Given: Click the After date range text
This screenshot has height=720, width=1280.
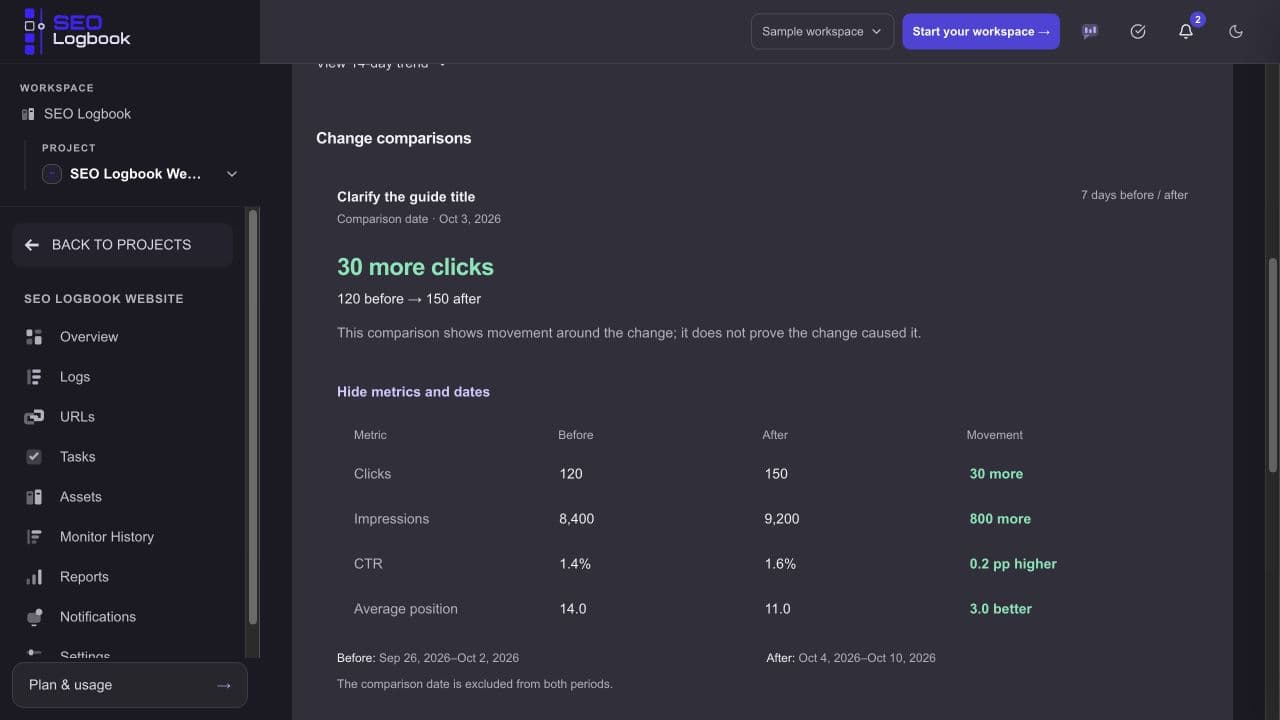Looking at the screenshot, I should (851, 658).
